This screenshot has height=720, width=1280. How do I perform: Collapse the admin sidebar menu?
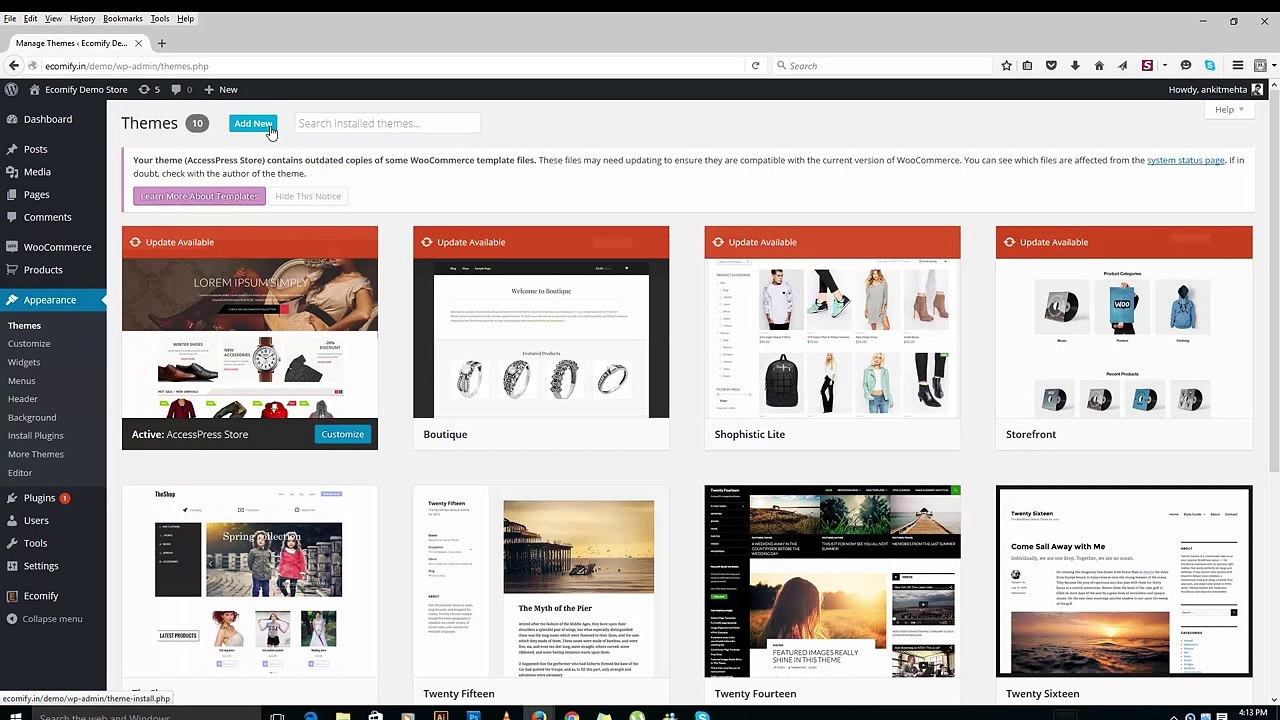tap(53, 619)
